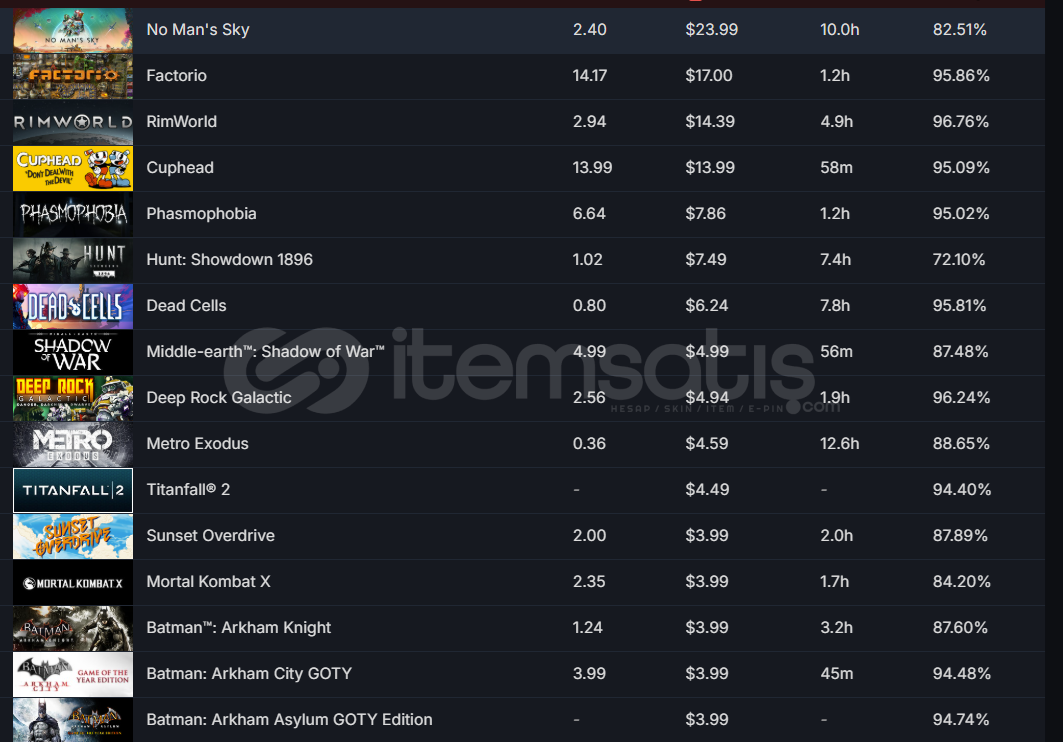The width and height of the screenshot is (1063, 742).
Task: Click the 87.48% rating for Shadow of War
Action: [961, 352]
